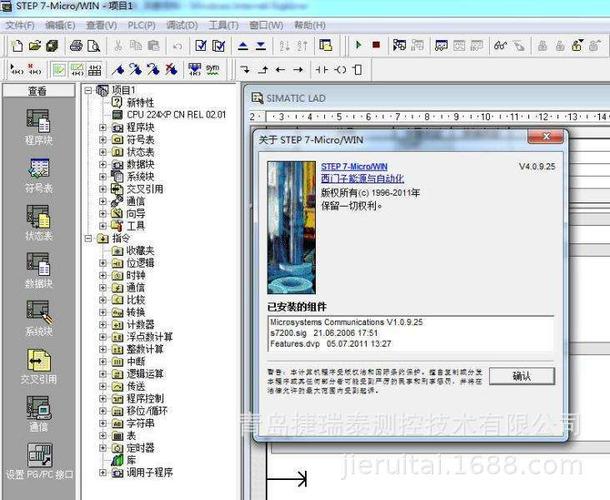Click the Line Down ladder tool
The width and height of the screenshot is (610, 500).
(x=245, y=70)
